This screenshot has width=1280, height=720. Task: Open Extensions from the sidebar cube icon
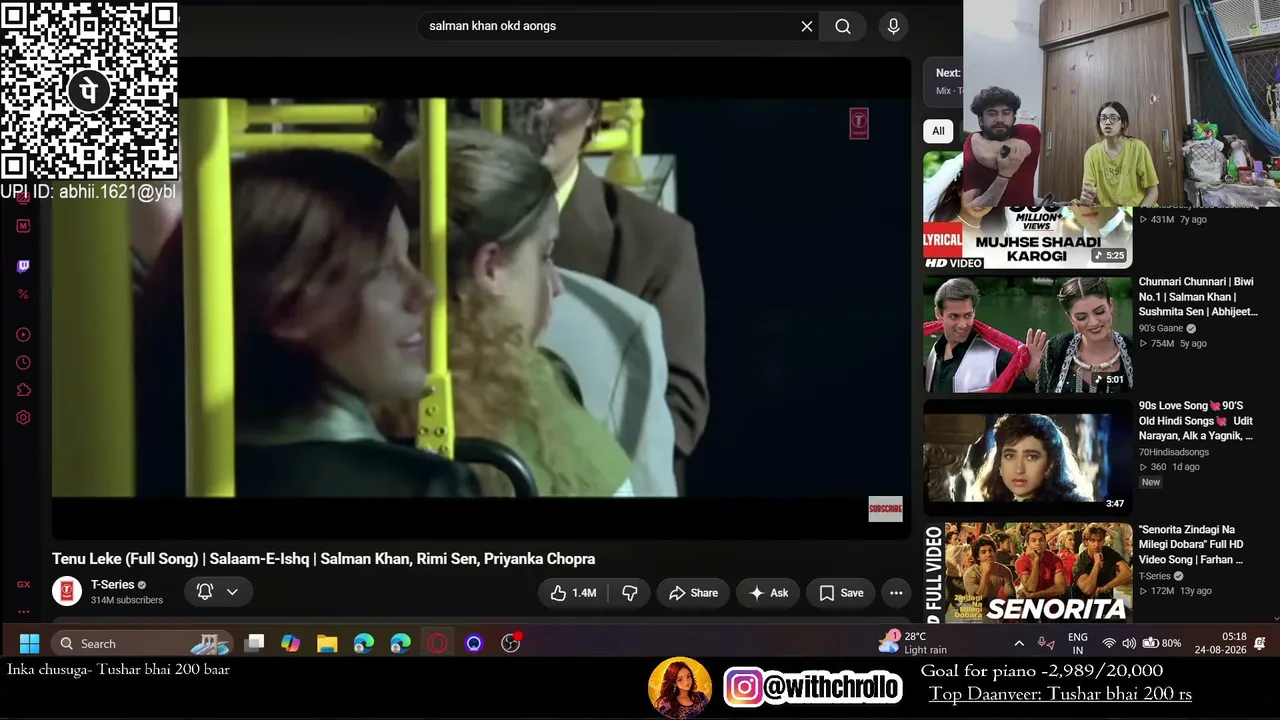tap(23, 390)
